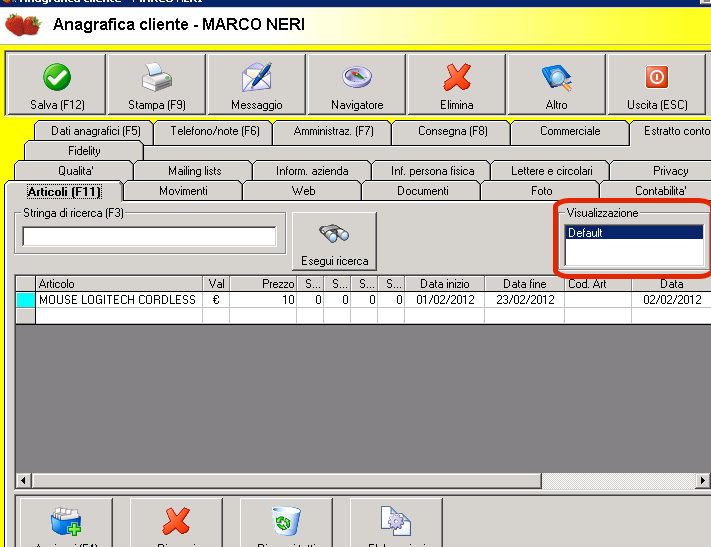
Task: Switch to the Movimenti tab
Action: (183, 191)
